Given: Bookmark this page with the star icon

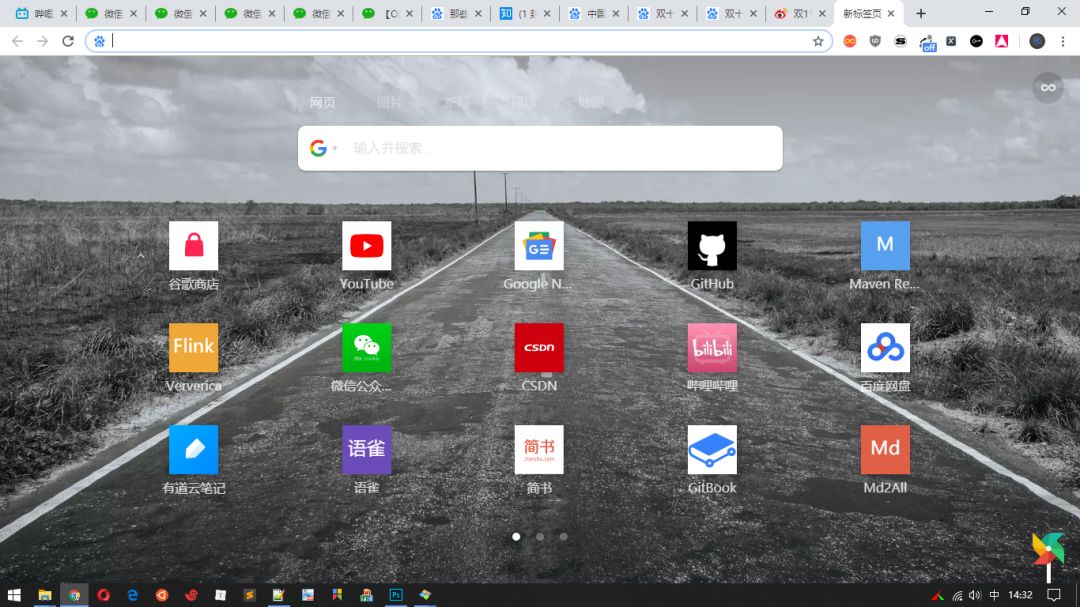Looking at the screenshot, I should click(818, 41).
